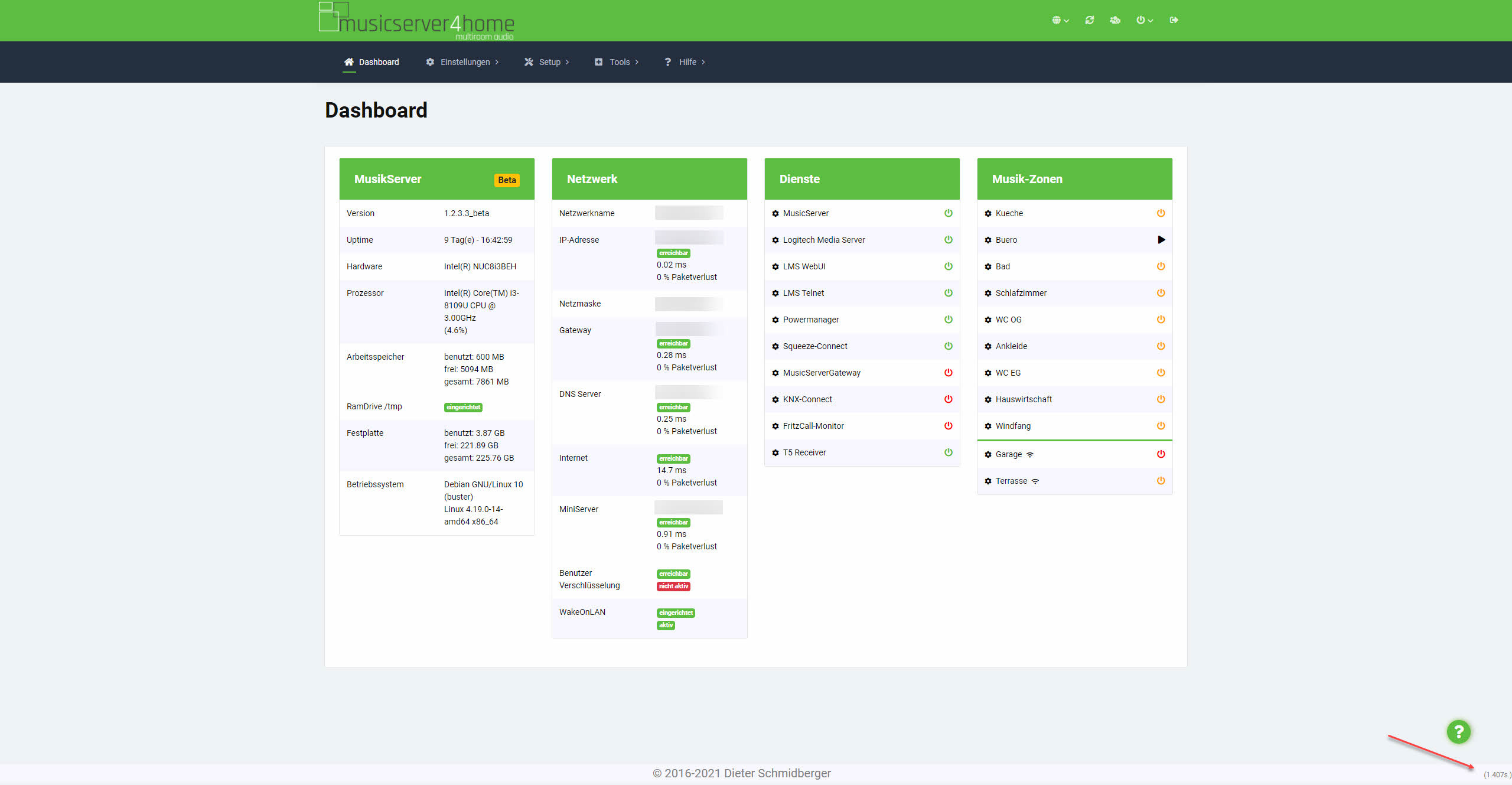Open the power options dropdown in header

tap(1144, 20)
